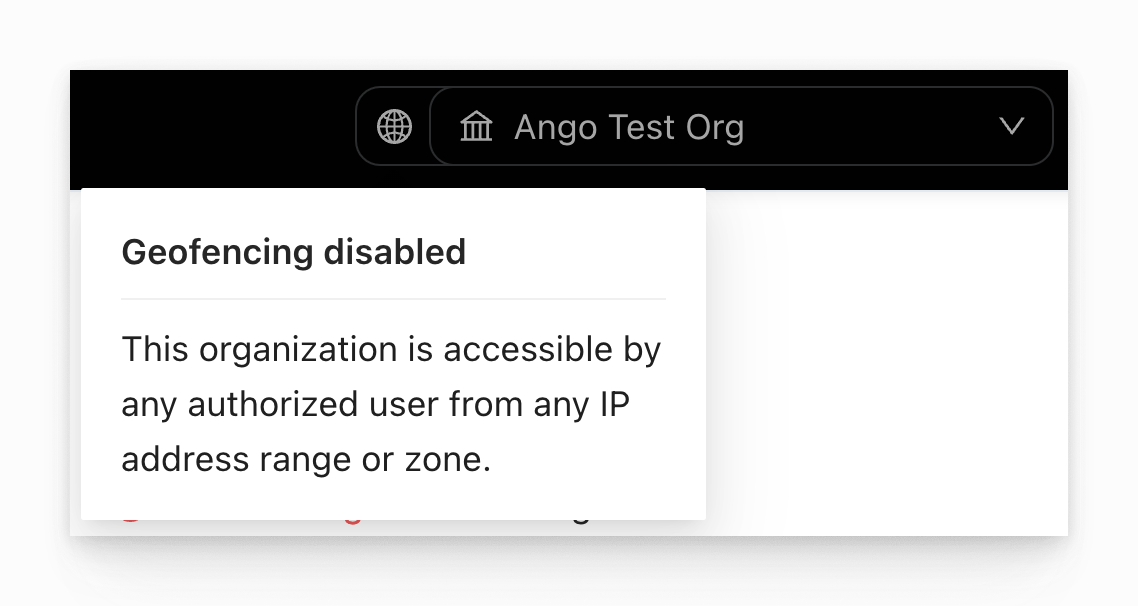This screenshot has height=606, width=1138.
Task: Click the globe geofencing icon
Action: click(394, 127)
